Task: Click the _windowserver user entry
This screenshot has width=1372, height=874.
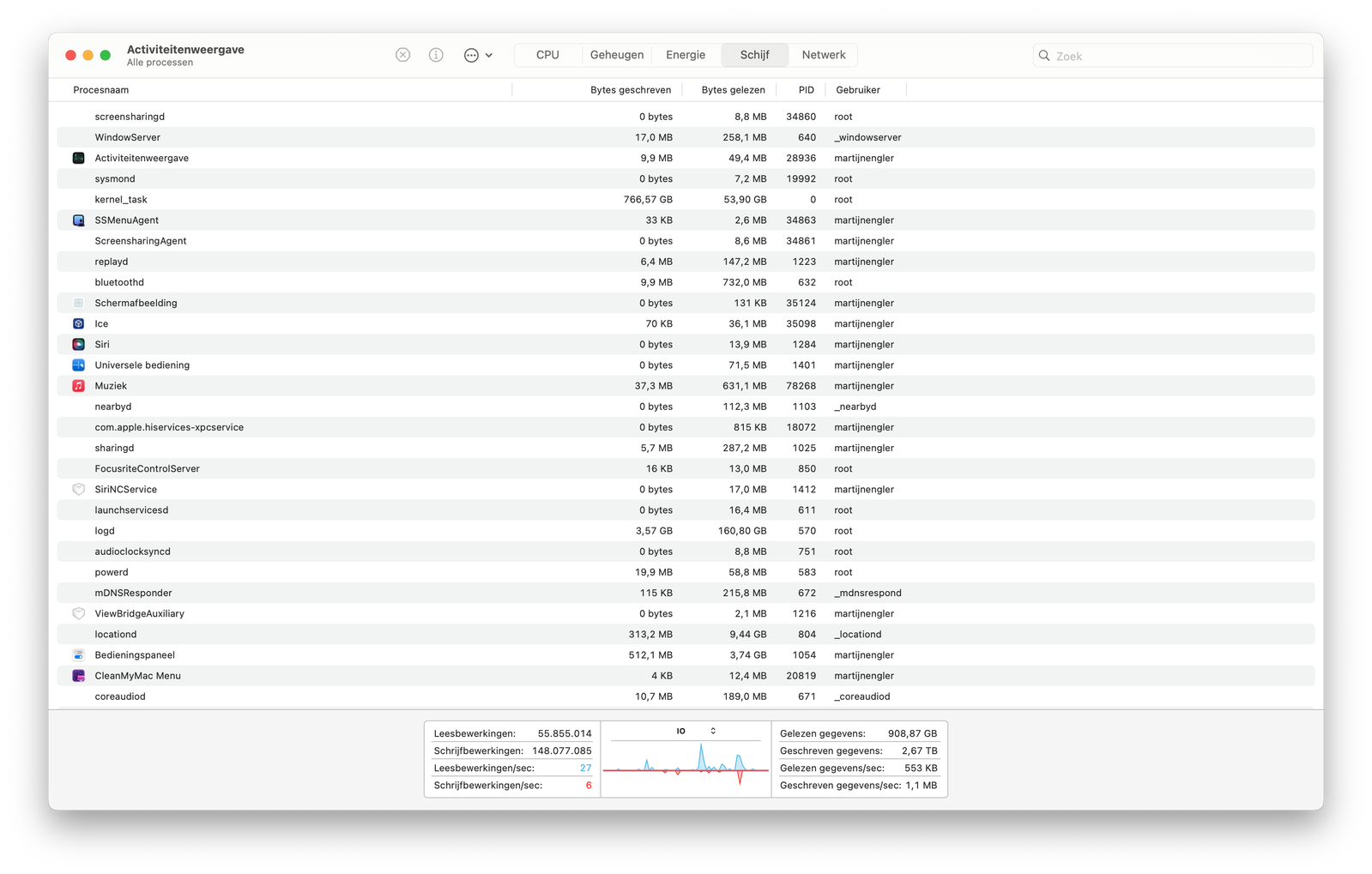Action: (x=867, y=137)
